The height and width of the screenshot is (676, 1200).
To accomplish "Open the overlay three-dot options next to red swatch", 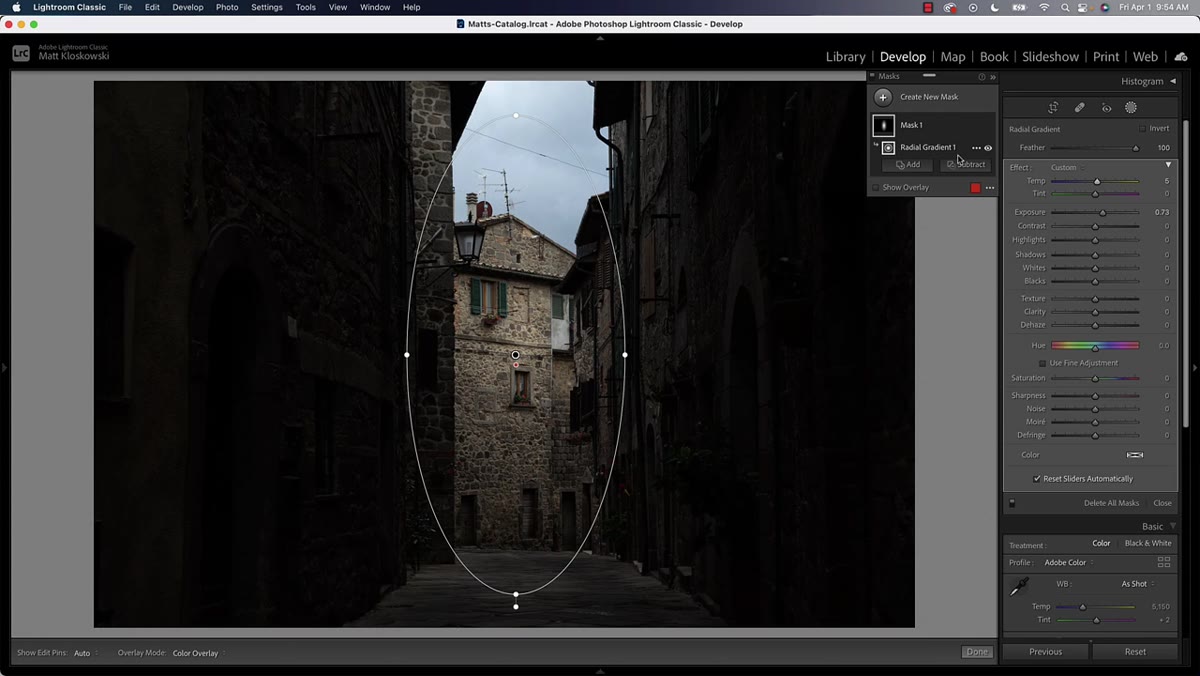I will [990, 188].
